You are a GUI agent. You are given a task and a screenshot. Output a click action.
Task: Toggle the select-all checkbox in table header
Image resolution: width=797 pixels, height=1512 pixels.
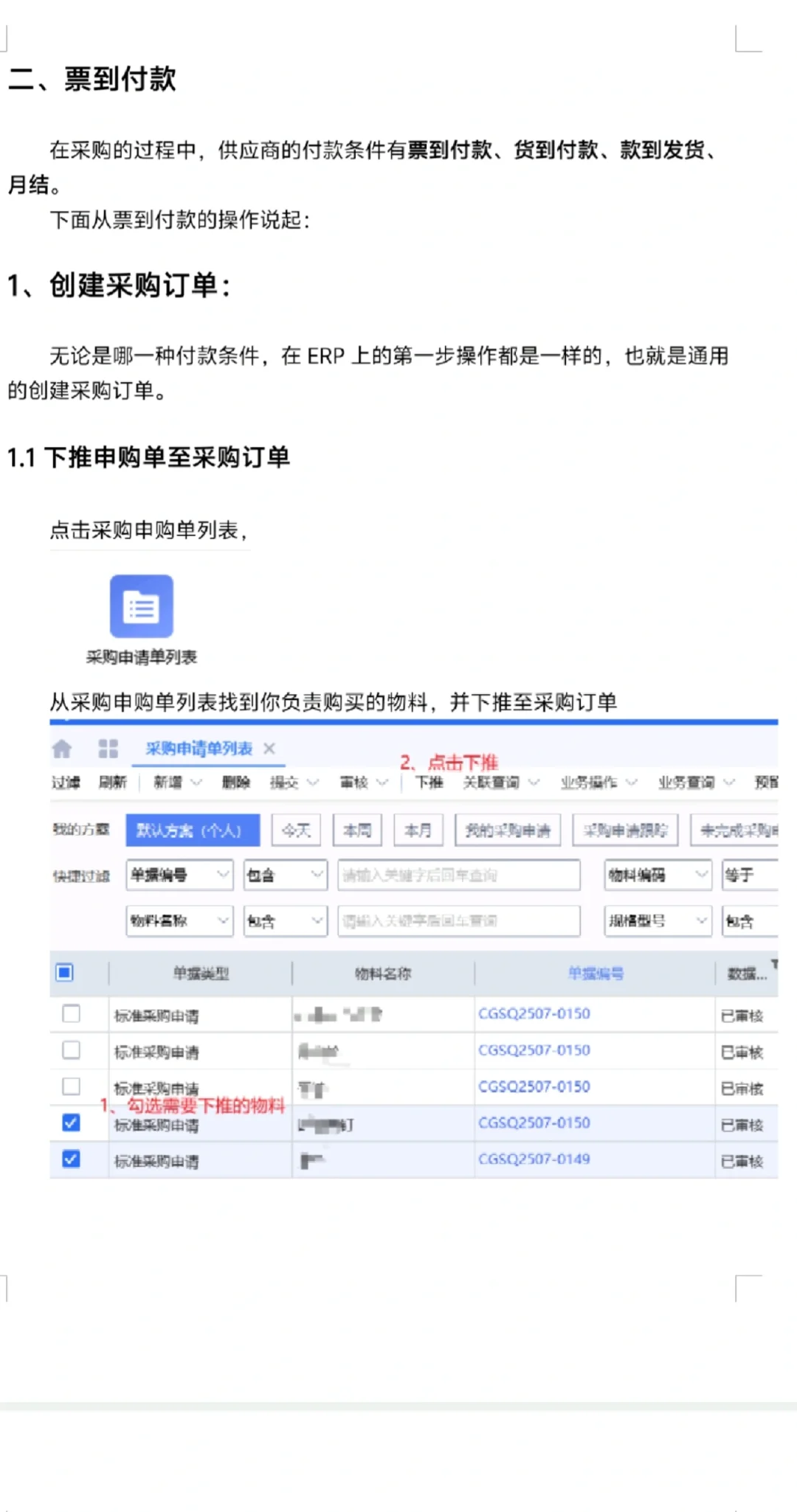(65, 973)
